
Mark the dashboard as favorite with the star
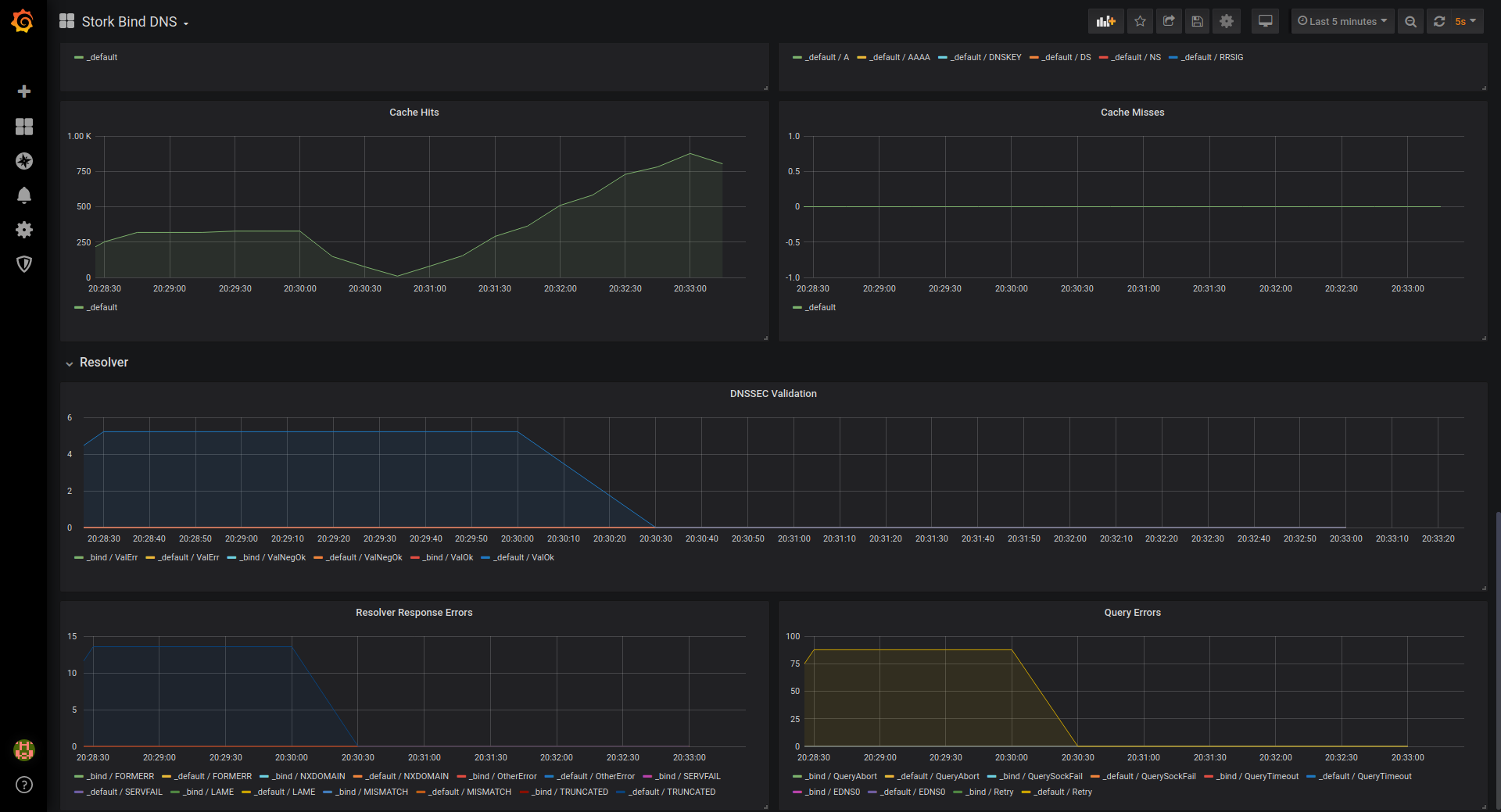[1139, 21]
